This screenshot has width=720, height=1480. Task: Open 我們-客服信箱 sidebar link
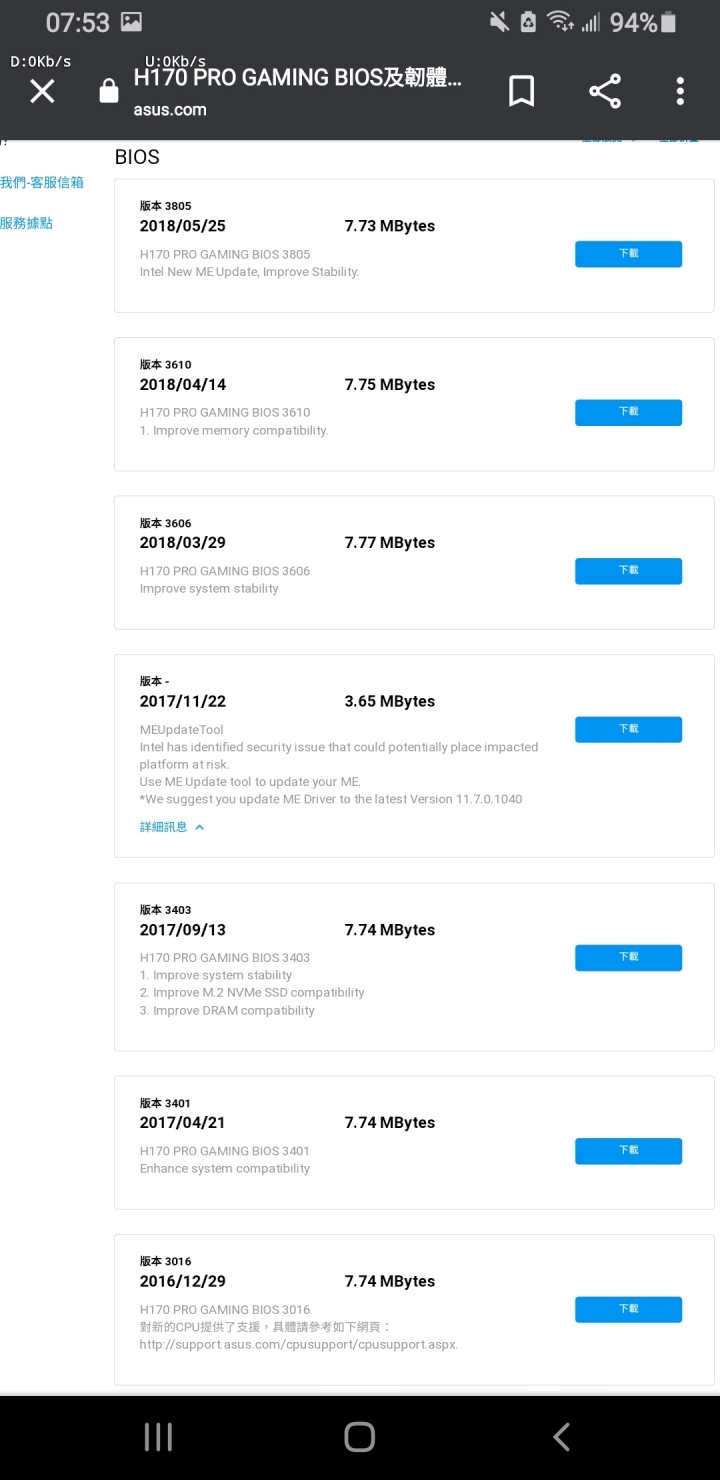tap(42, 182)
